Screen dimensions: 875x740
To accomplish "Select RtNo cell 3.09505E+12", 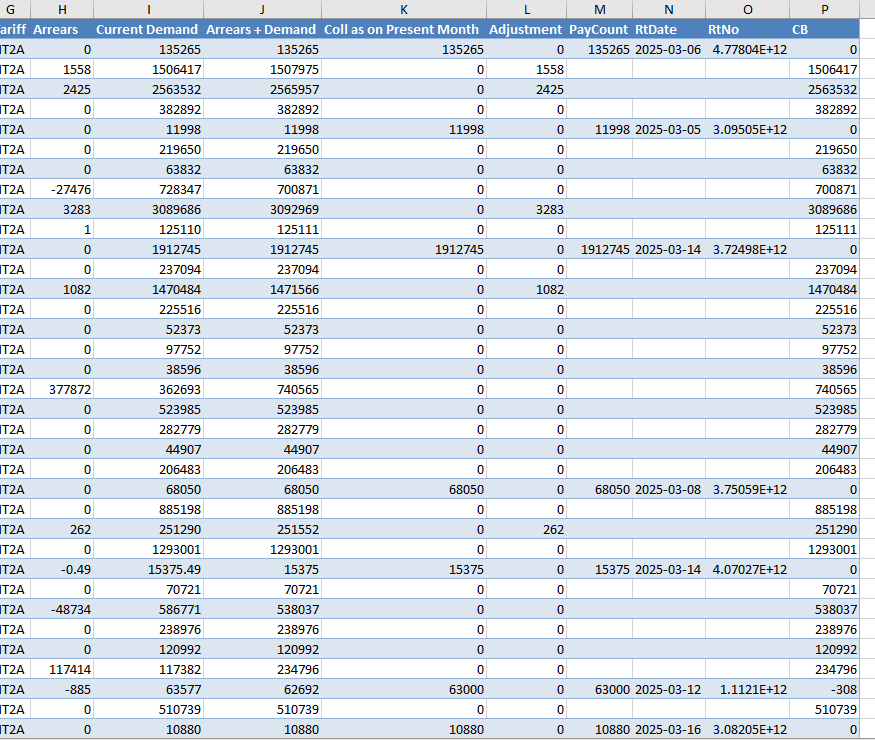I will pos(747,129).
